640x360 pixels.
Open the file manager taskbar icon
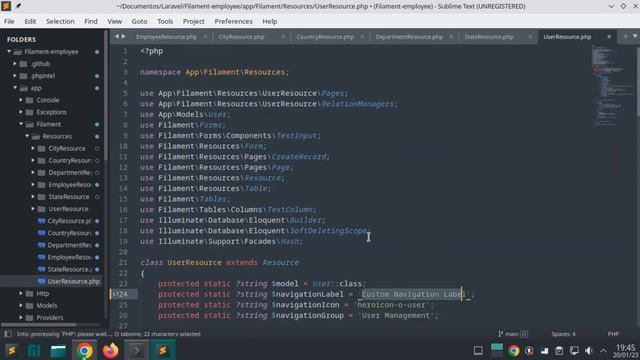pyautogui.click(x=58, y=351)
